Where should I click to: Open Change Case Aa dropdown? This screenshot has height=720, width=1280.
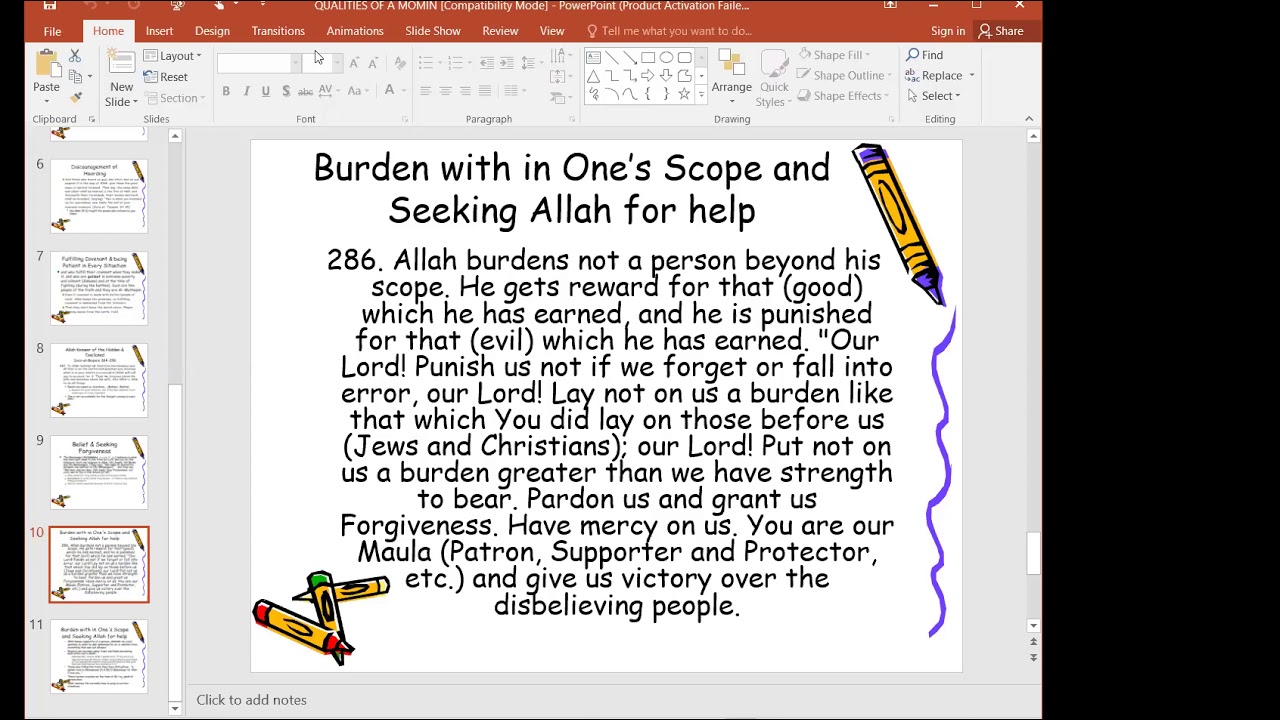[357, 91]
